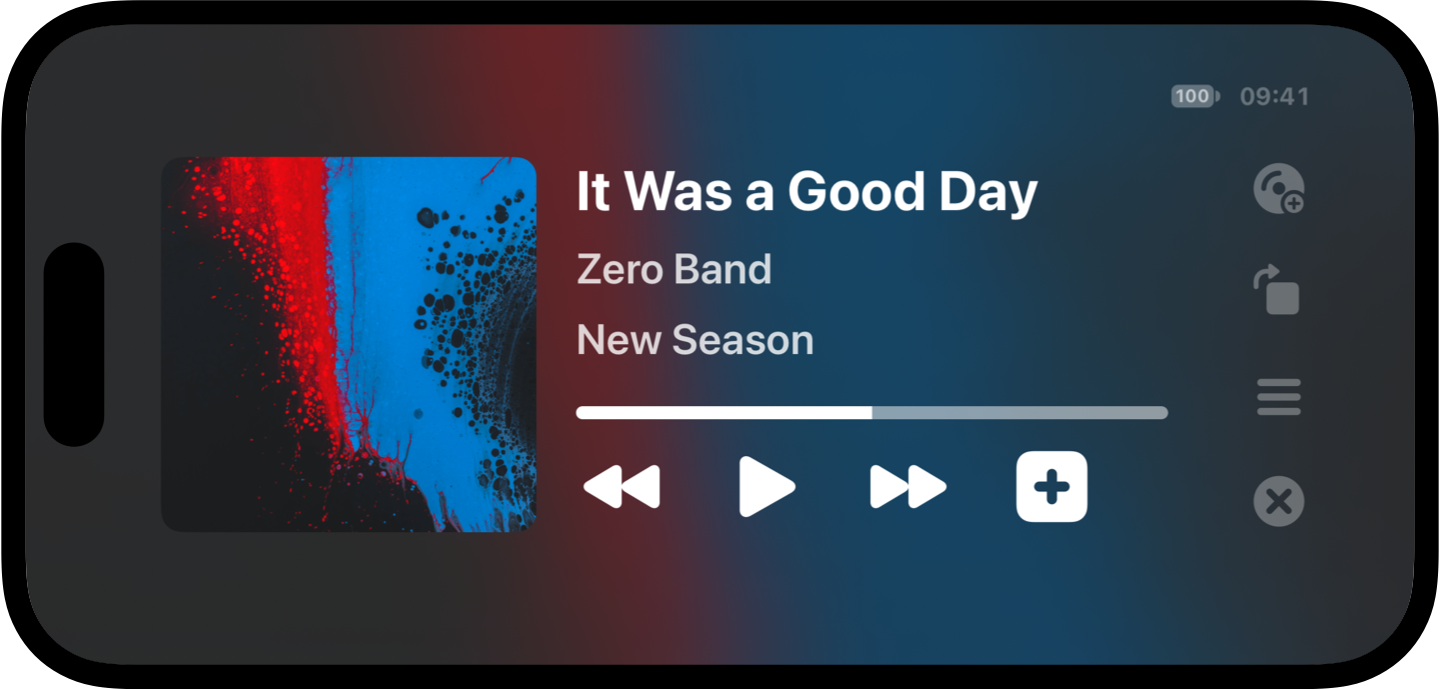Viewport: 1440px width, 689px height.
Task: Tap the 09:41 clock
Action: tap(1274, 97)
